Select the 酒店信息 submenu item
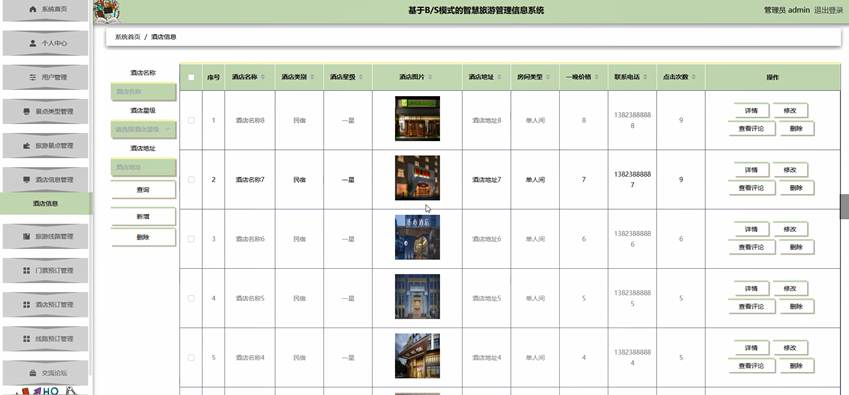 (45, 203)
